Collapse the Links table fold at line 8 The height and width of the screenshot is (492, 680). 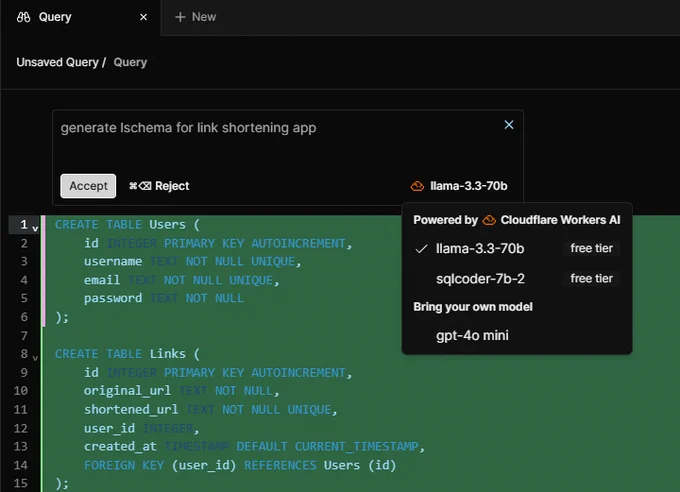(35, 358)
